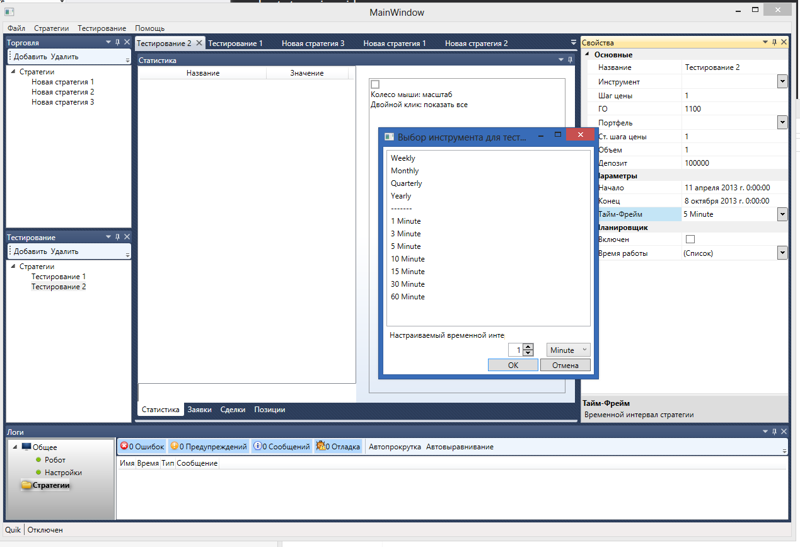Toggle the Предупреждений warnings filter
The image size is (800, 547).
208,447
